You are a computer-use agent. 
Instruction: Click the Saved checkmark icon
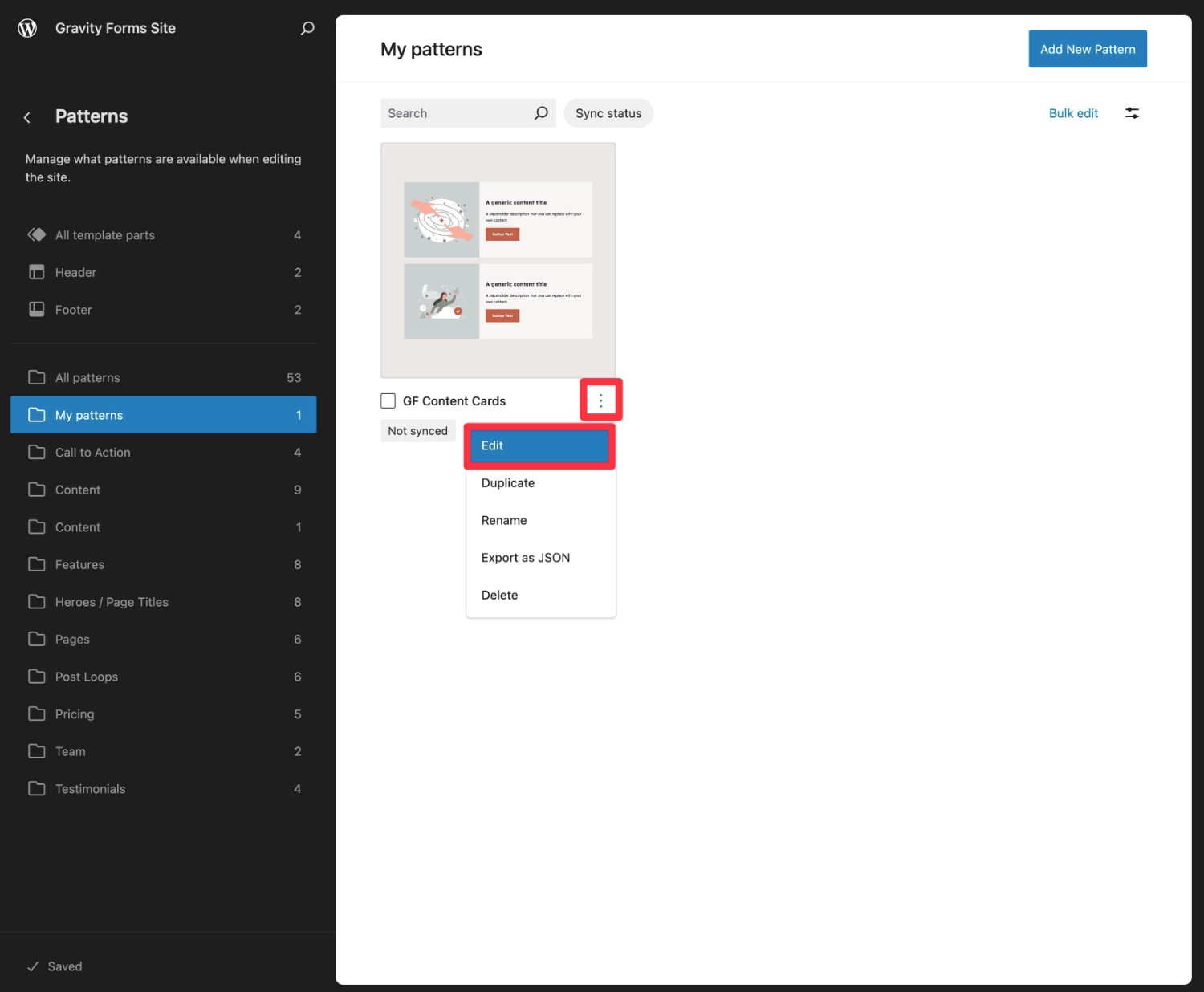tap(33, 966)
